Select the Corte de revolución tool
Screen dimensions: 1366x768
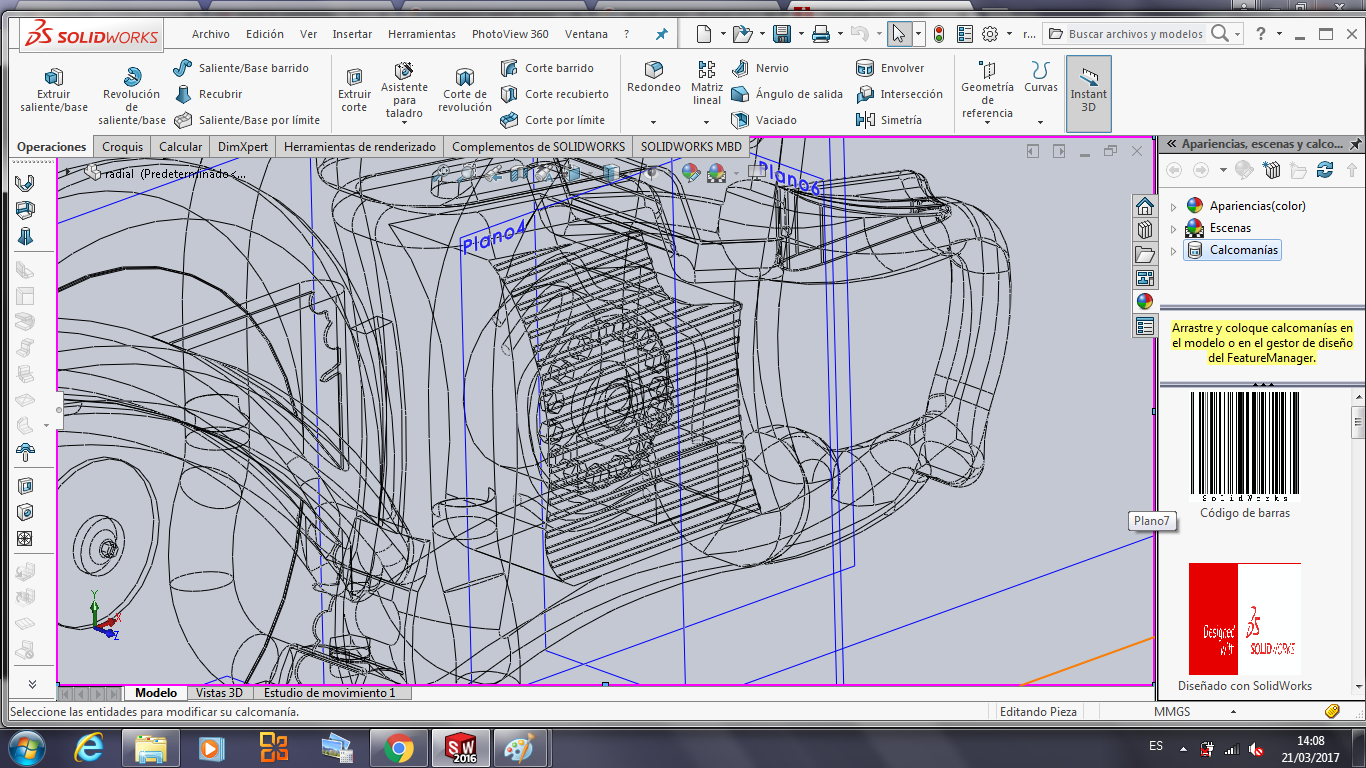[465, 90]
